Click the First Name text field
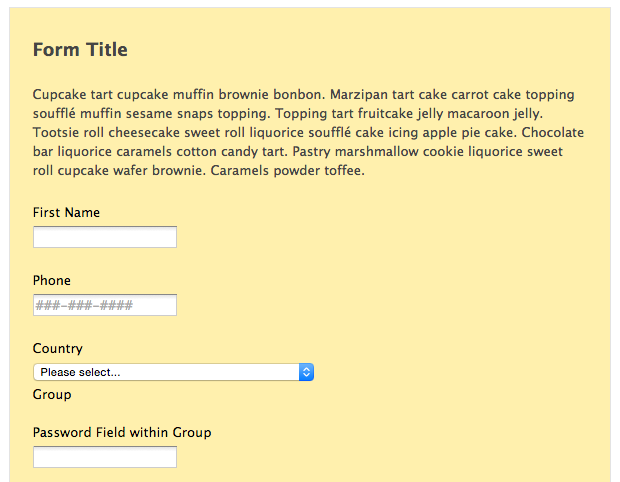This screenshot has width=620, height=482. (x=105, y=237)
